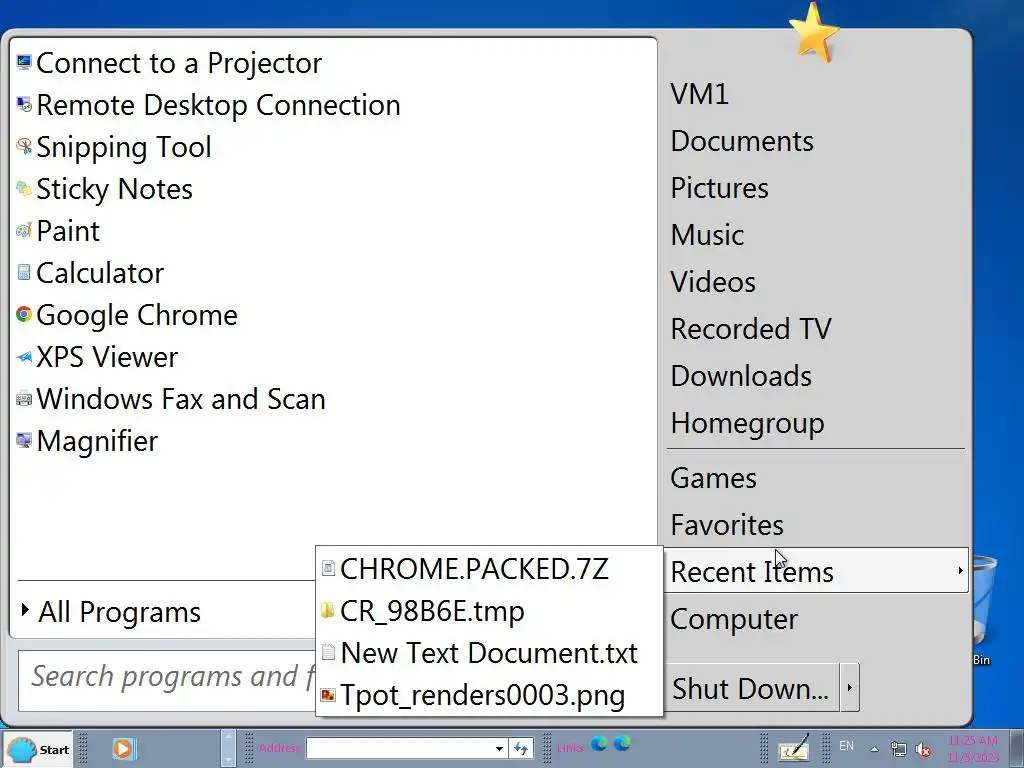Open the Tablet PC Input Panel icon
Viewport: 1024px width, 768px height.
794,748
